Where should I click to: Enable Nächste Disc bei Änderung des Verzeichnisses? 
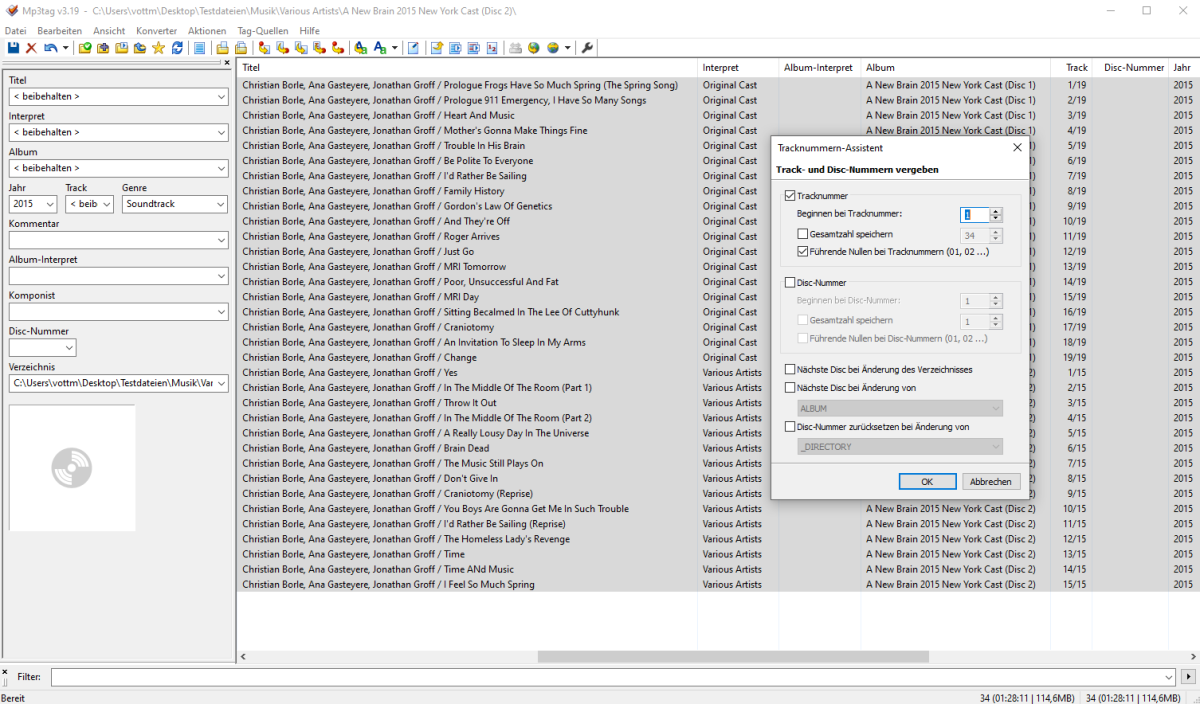tap(790, 369)
